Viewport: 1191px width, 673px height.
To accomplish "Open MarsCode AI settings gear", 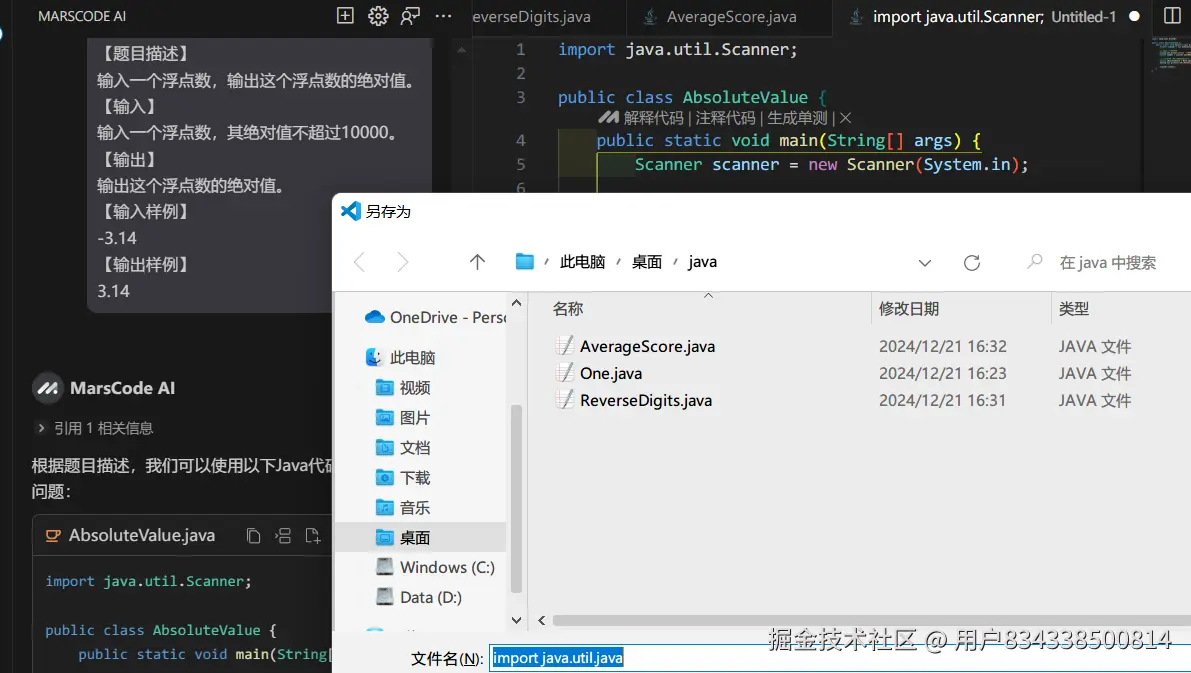I will [x=378, y=16].
